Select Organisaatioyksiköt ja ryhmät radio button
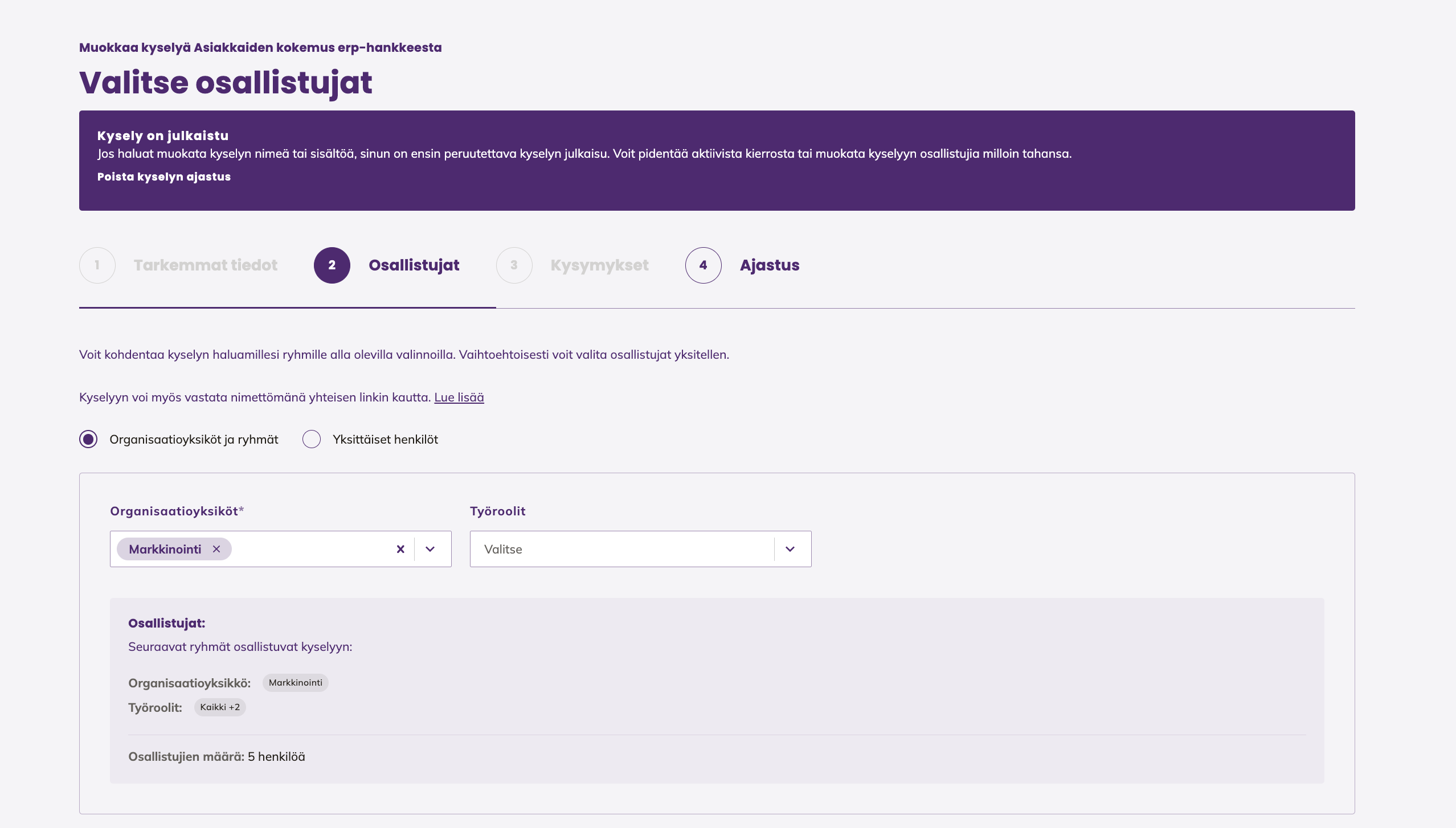Image resolution: width=1456 pixels, height=828 pixels. pyautogui.click(x=88, y=439)
